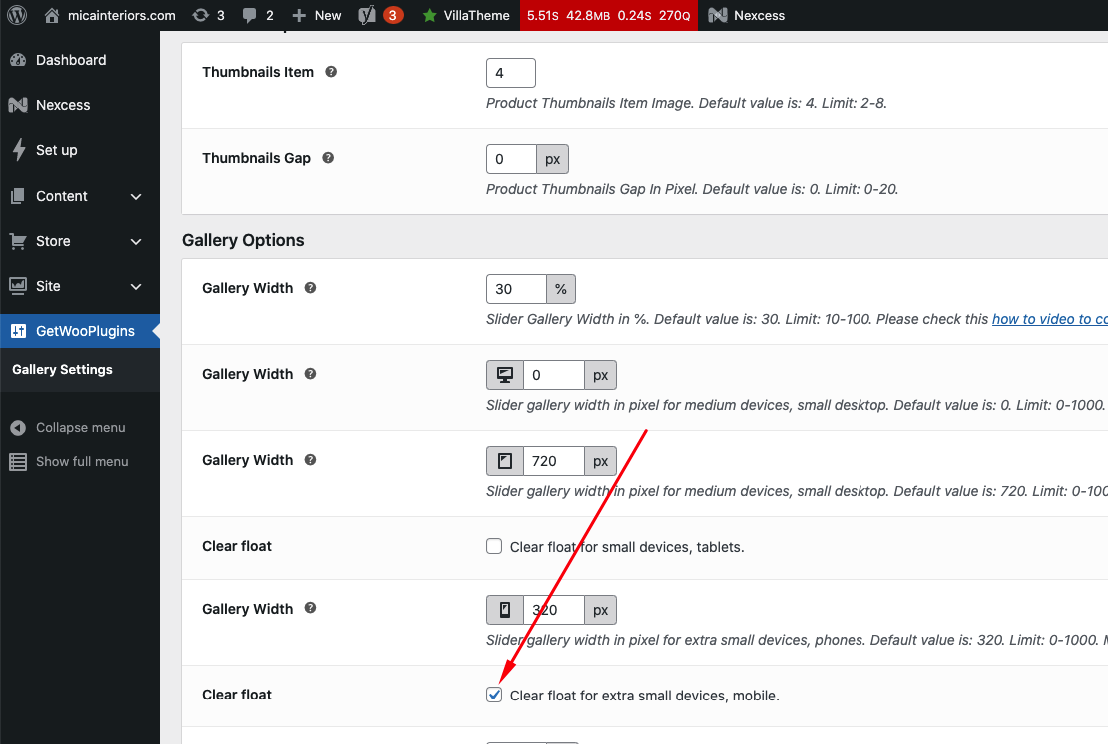Click the Collapse menu arrow icon
Viewport: 1108px width, 744px height.
click(x=18, y=427)
